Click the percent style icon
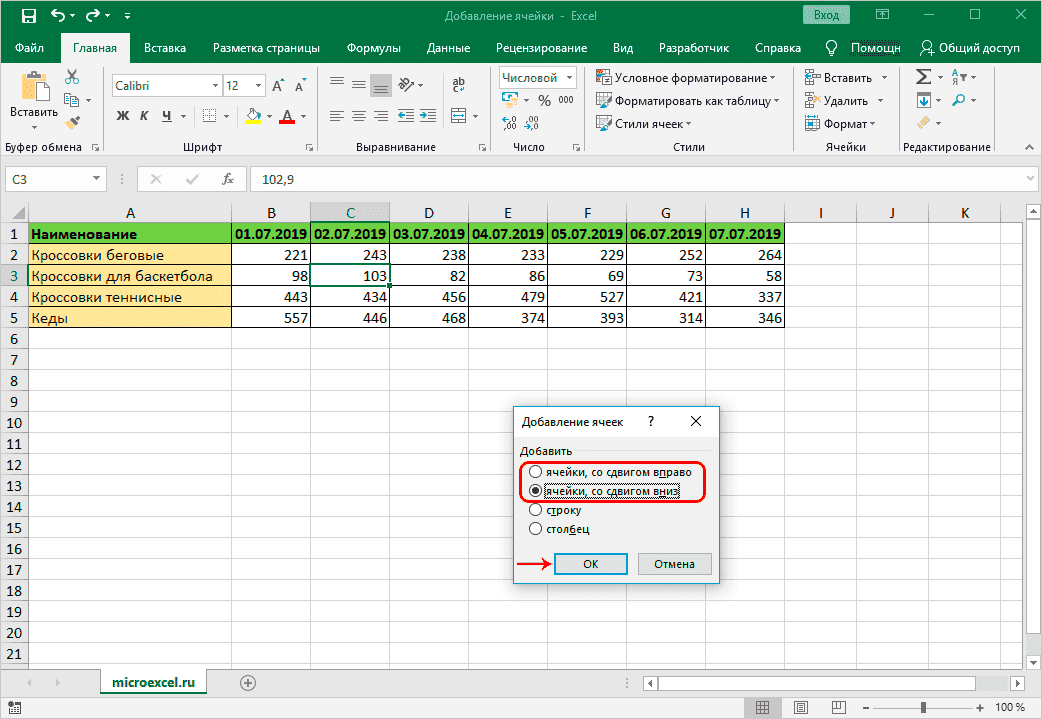 click(544, 100)
